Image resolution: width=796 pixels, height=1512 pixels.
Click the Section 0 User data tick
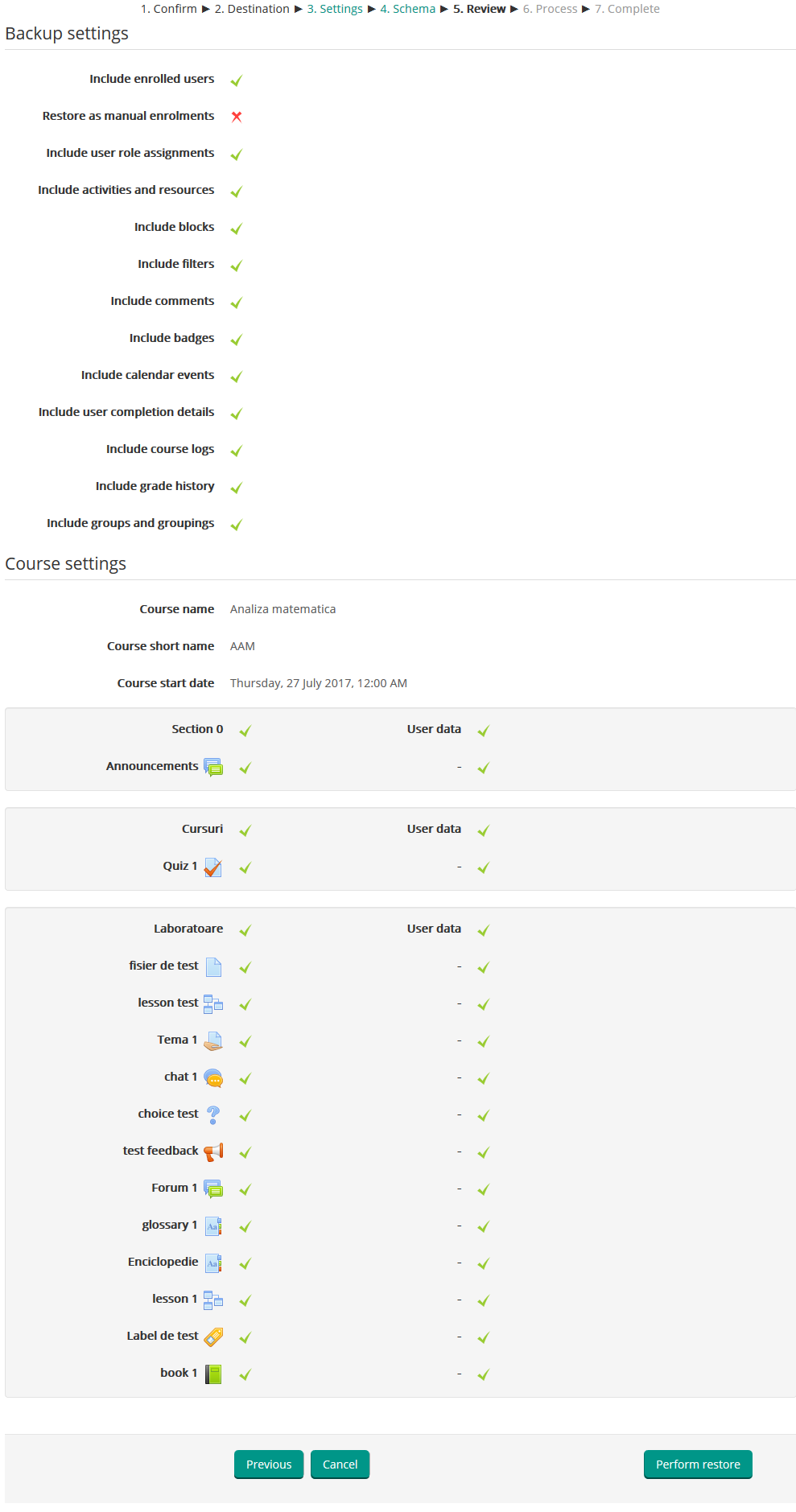click(x=484, y=731)
